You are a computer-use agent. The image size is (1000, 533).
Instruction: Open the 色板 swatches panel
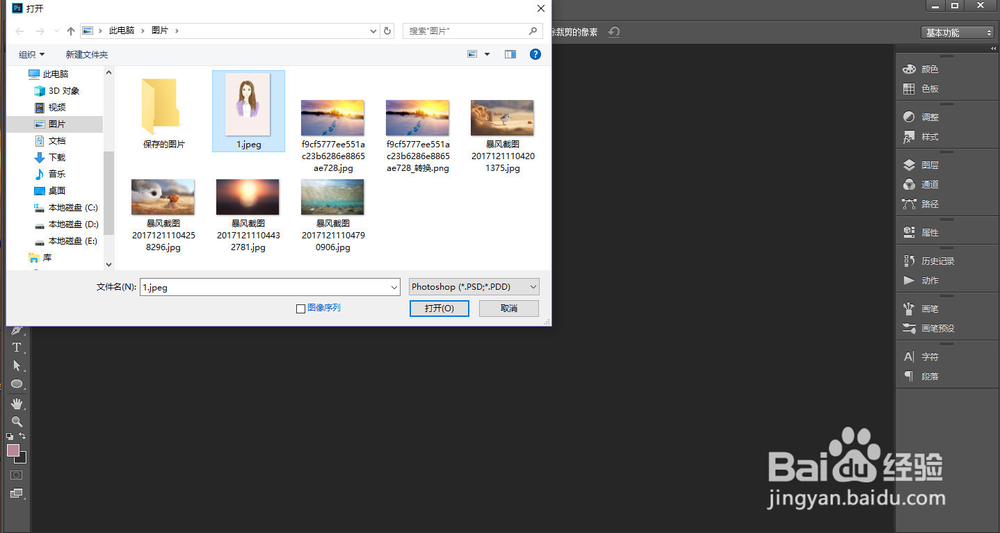point(920,89)
